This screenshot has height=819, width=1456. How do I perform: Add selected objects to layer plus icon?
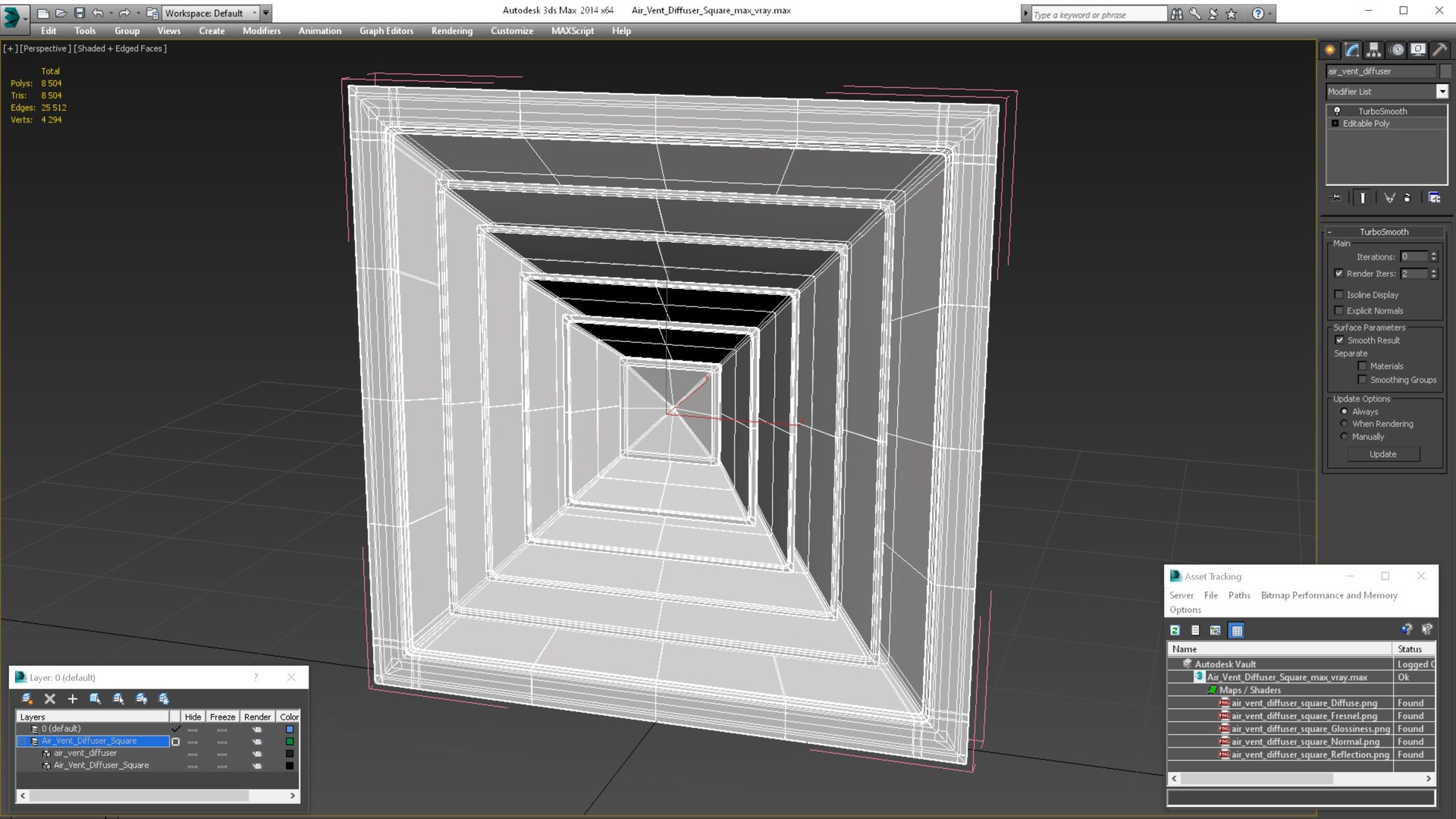[x=73, y=698]
